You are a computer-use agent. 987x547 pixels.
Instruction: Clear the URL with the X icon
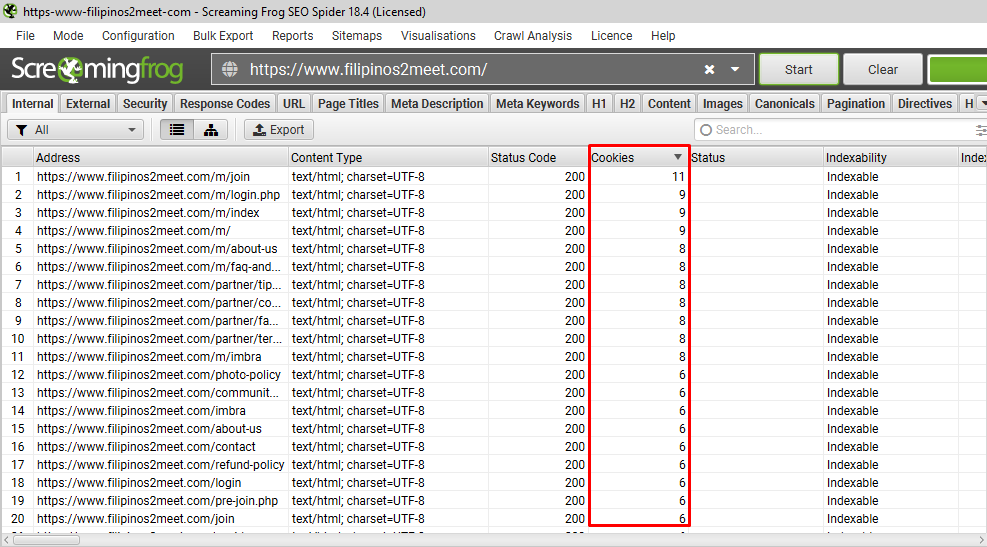[709, 69]
